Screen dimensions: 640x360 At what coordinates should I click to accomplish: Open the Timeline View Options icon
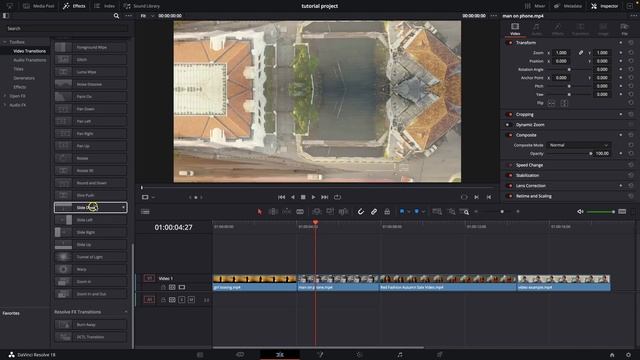point(145,211)
